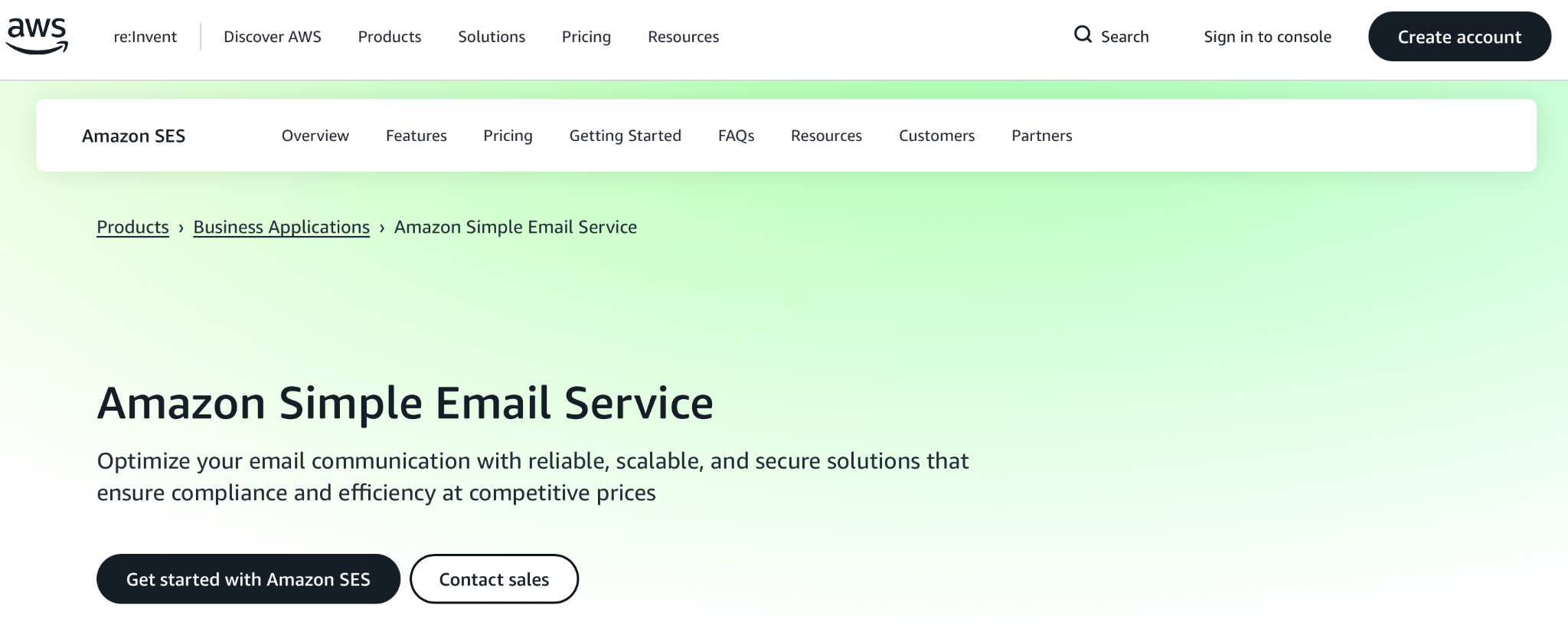
Task: Open the Products menu
Action: click(389, 37)
